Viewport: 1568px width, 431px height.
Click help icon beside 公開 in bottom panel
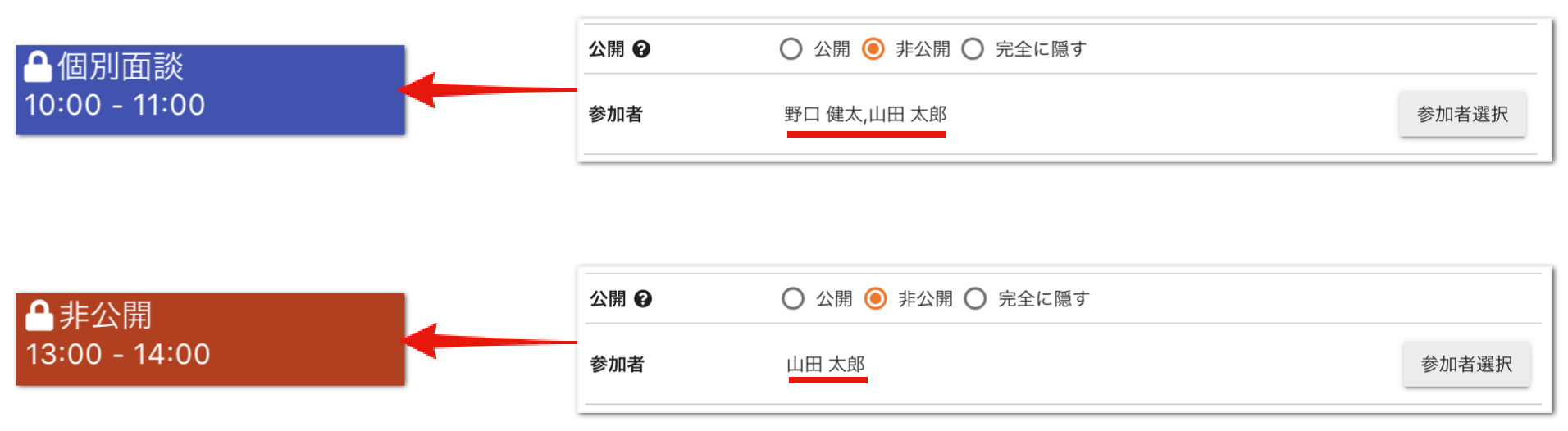(643, 298)
